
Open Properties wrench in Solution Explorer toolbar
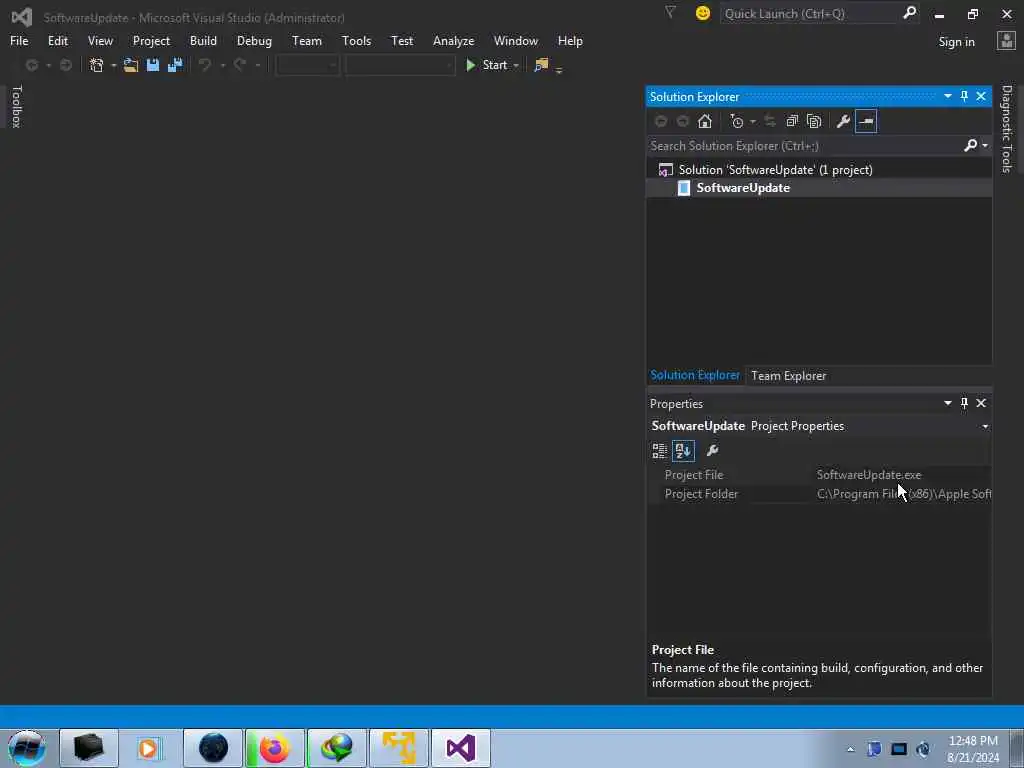(843, 121)
